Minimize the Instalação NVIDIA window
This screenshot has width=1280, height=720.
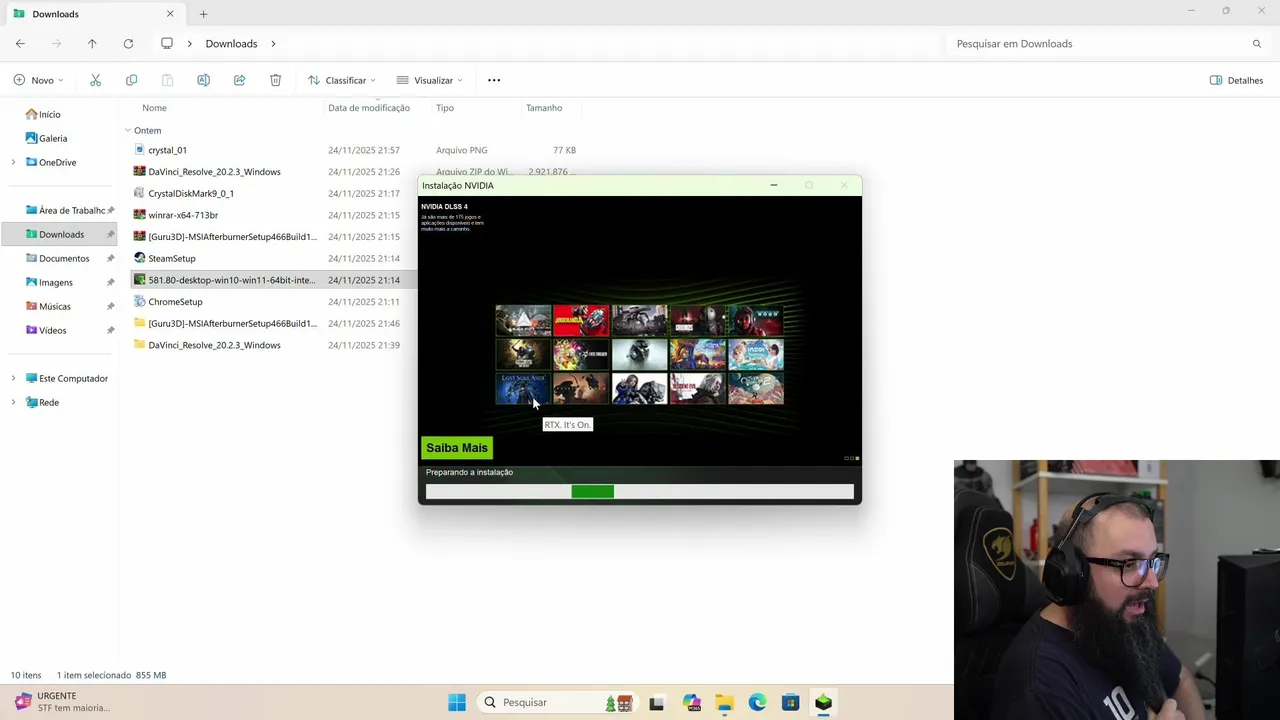tap(773, 185)
